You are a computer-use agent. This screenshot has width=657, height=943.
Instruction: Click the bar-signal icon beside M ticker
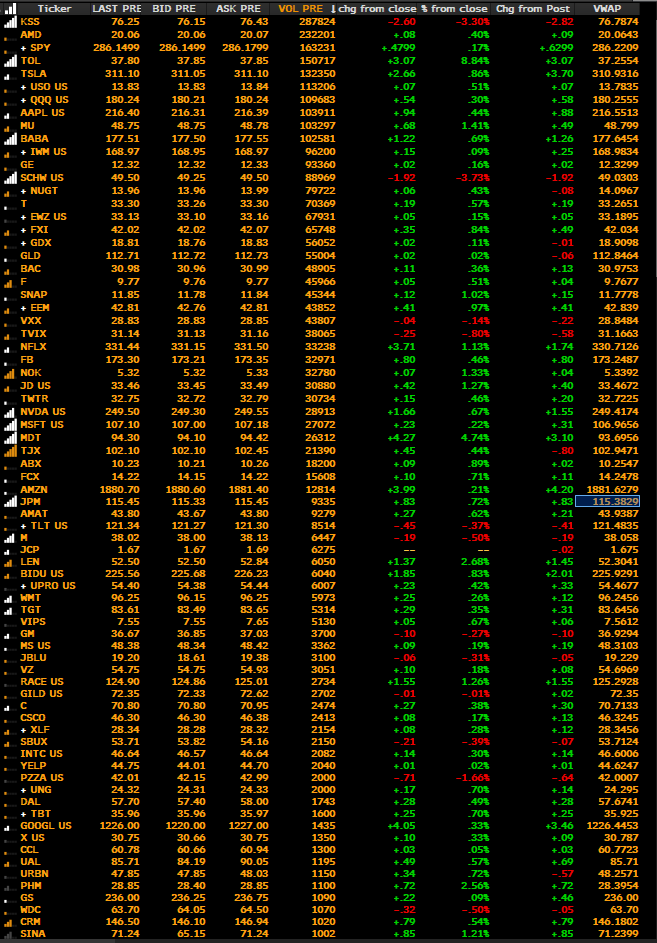coord(10,538)
